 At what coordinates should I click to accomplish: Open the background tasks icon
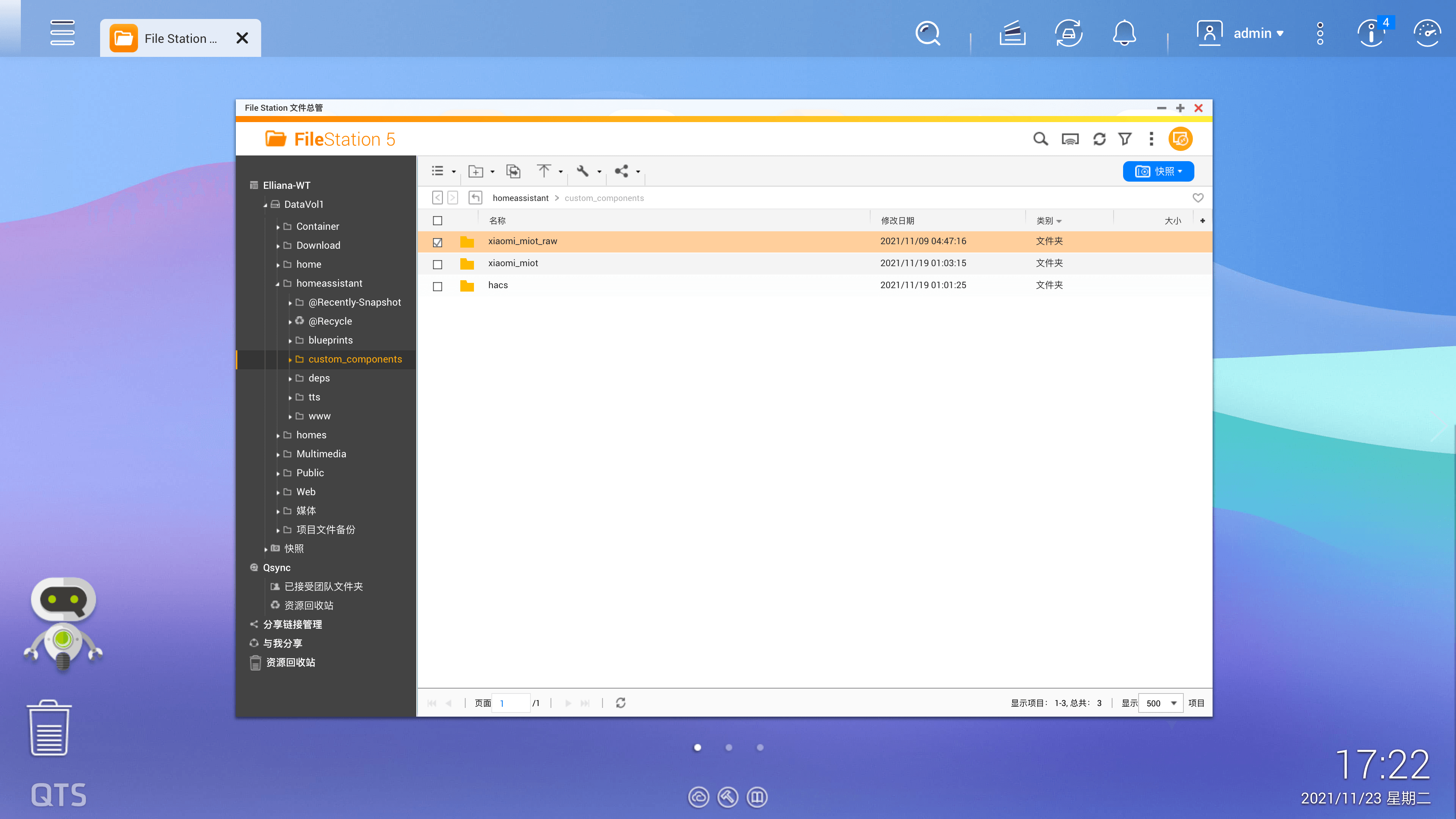pos(1012,33)
